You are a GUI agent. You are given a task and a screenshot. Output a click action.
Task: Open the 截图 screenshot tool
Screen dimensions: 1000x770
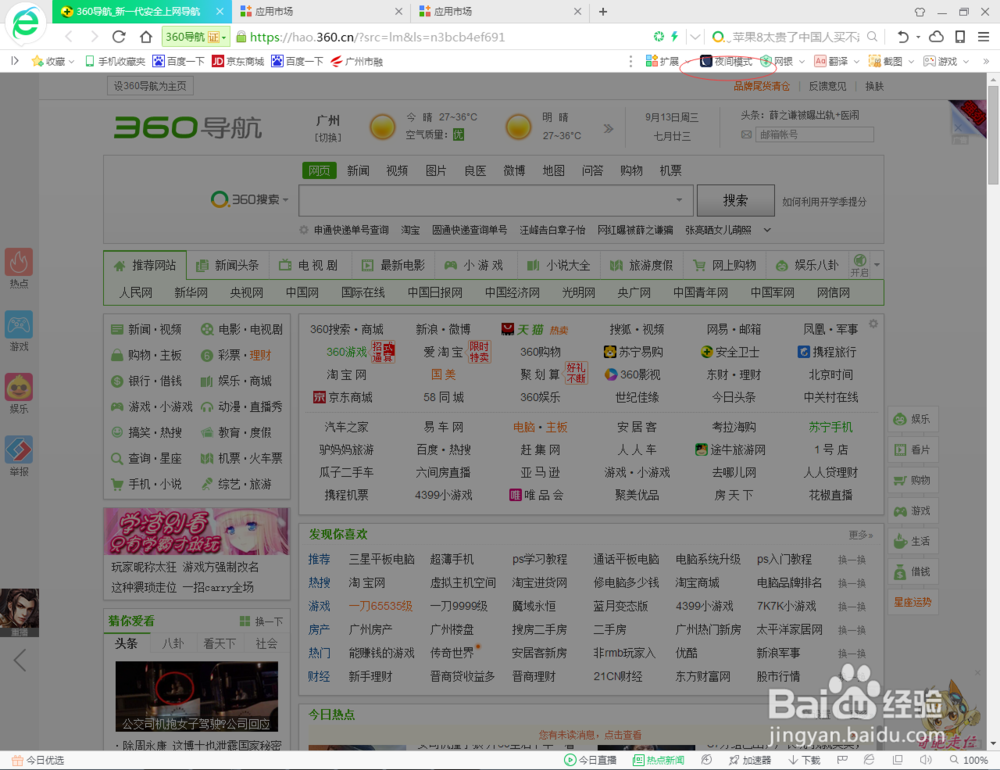885,61
